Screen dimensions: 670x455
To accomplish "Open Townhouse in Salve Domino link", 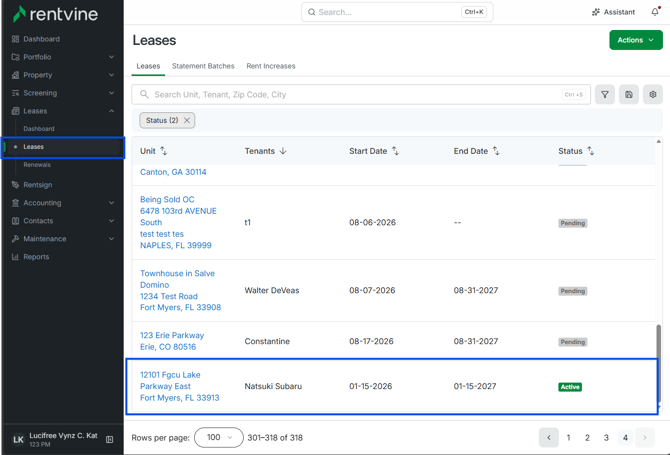I will (180, 291).
